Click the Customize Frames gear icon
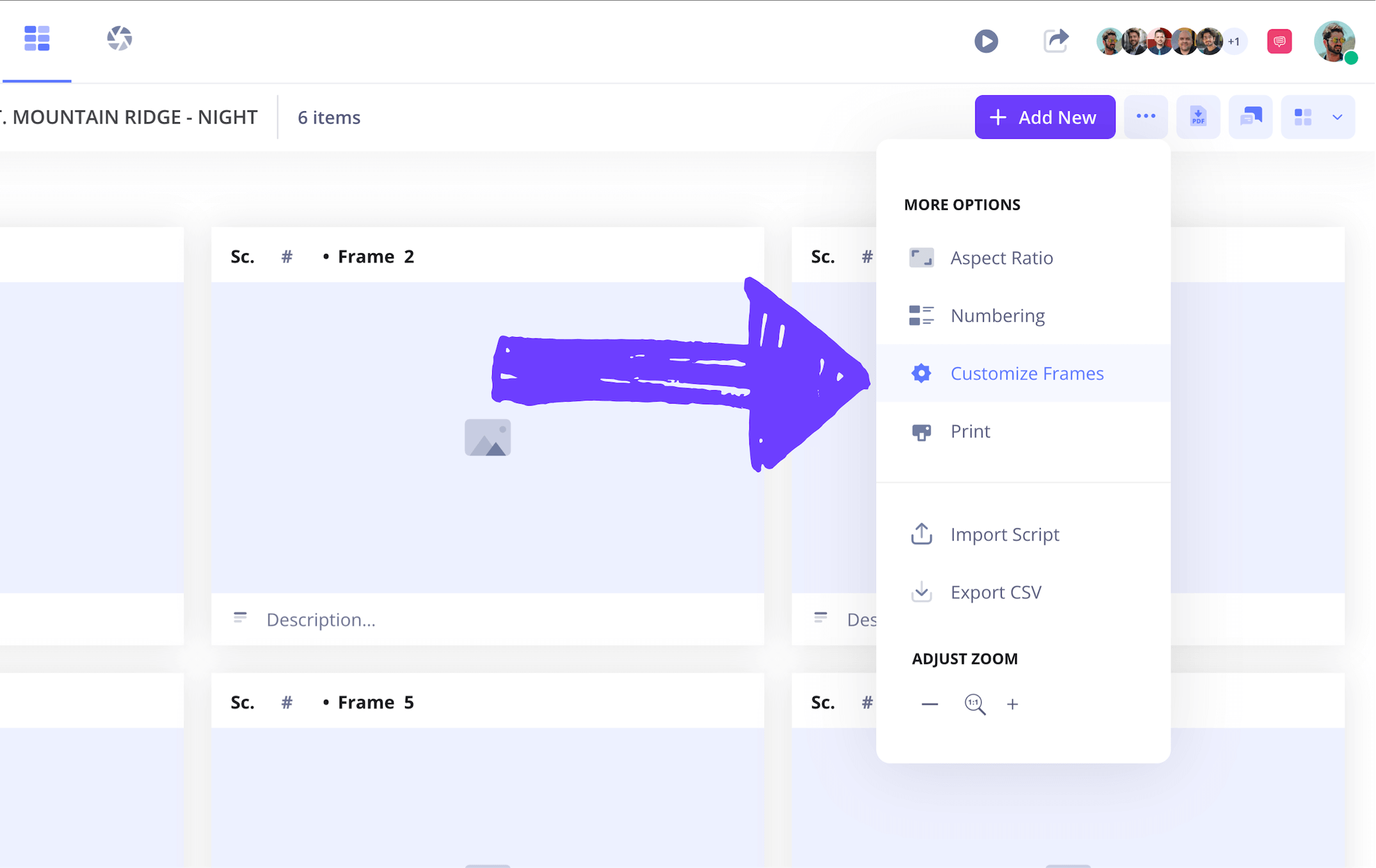Screen dimensions: 1376x868 pos(921,373)
